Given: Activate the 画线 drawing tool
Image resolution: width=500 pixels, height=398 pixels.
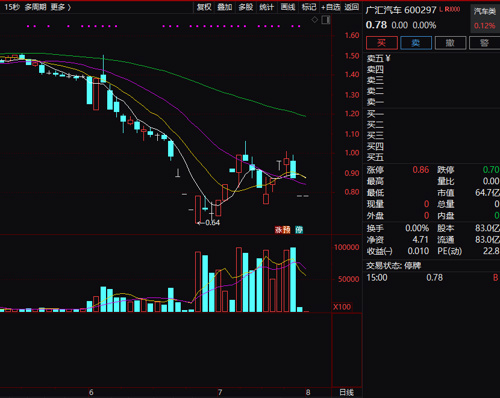Looking at the screenshot, I should tap(288, 7).
